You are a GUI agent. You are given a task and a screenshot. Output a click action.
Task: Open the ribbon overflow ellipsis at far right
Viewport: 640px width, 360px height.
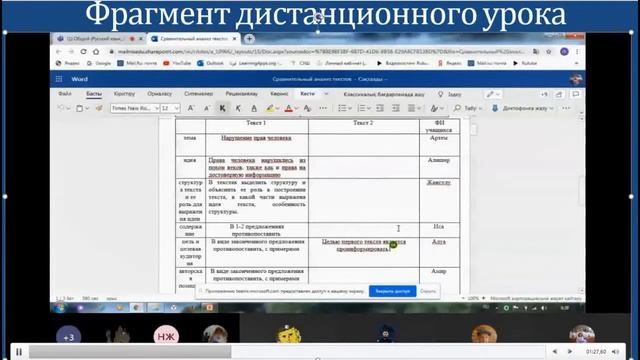tap(566, 108)
